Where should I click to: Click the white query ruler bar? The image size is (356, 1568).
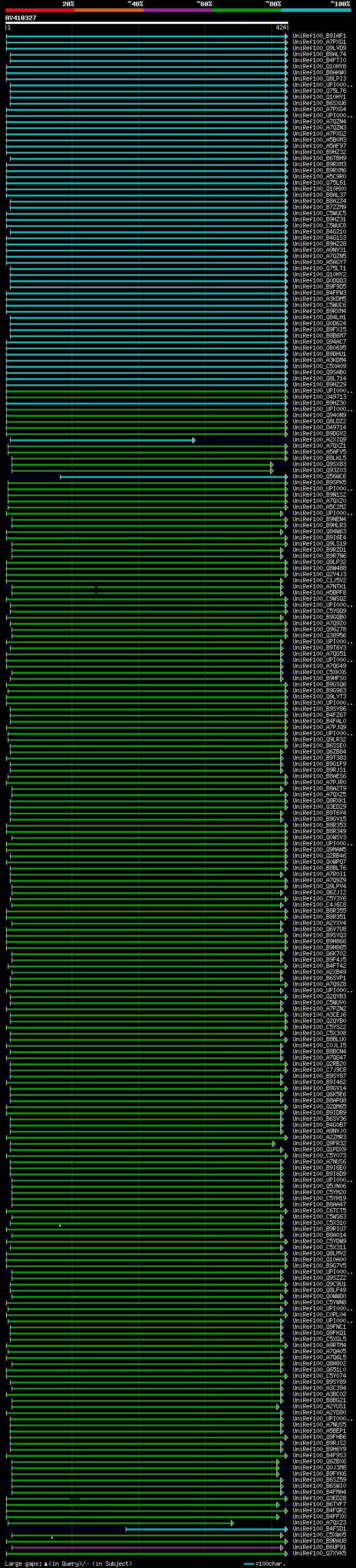pyautogui.click(x=147, y=23)
